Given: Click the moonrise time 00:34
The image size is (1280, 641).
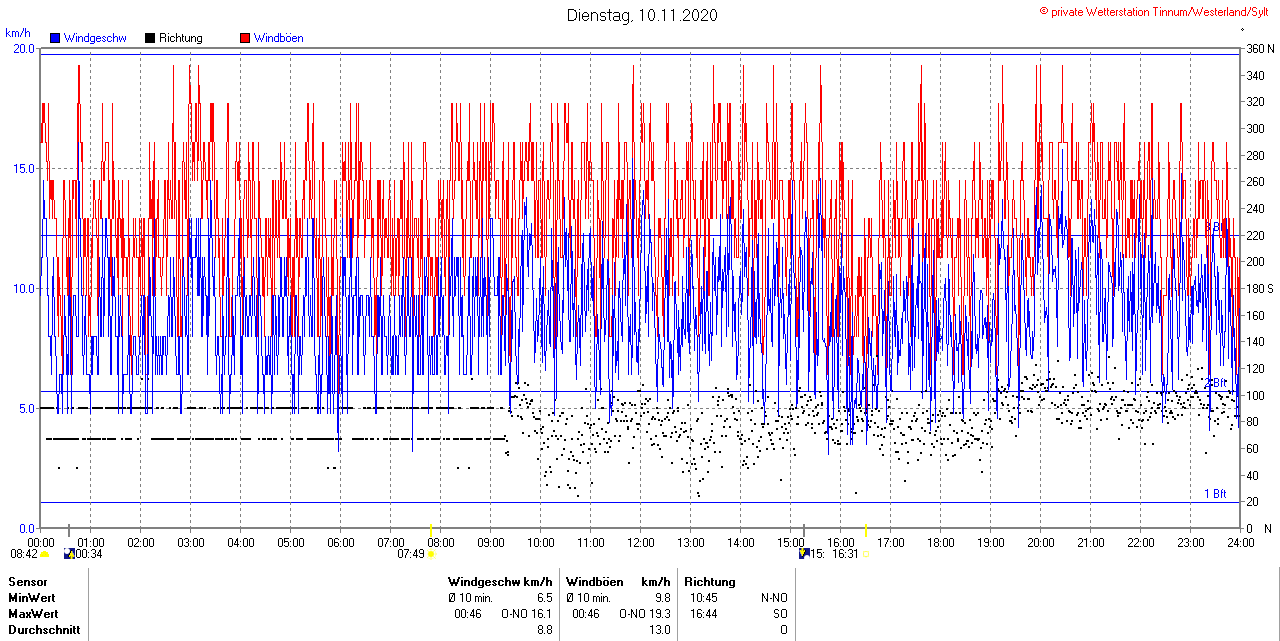Looking at the screenshot, I should click(89, 554).
